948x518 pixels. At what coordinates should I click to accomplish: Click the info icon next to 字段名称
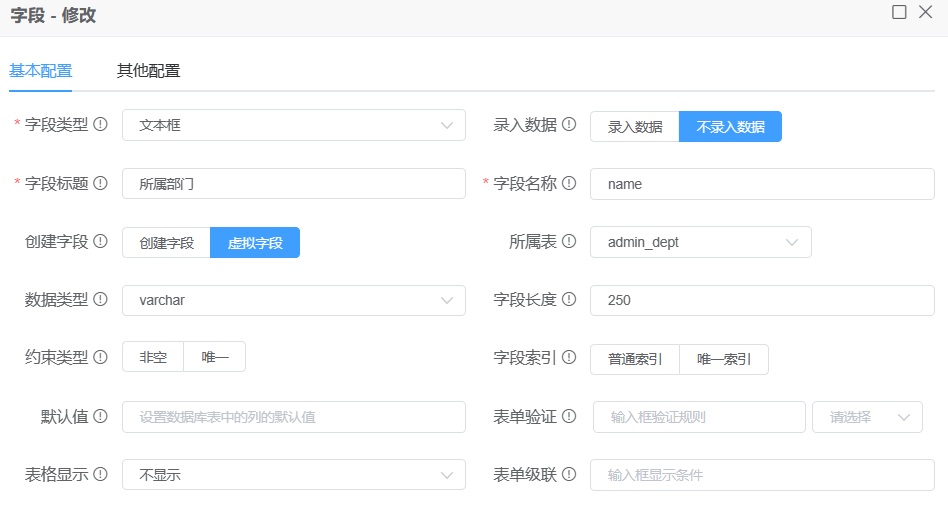click(569, 184)
